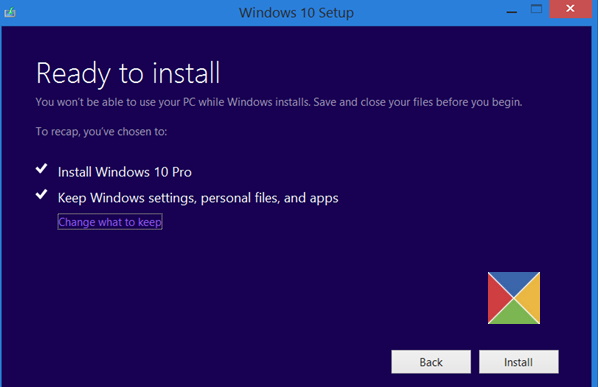Click the Windows Setup icon in title bar
Screen dimensions: 599x387
coord(10,12)
